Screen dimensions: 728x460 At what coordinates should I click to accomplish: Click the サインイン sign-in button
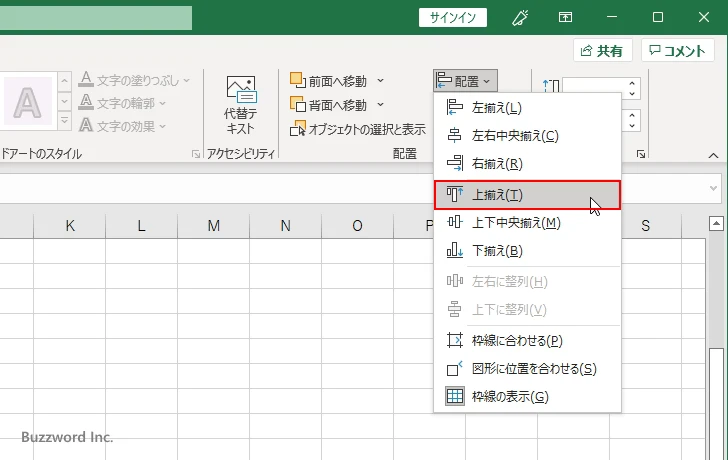pos(453,18)
